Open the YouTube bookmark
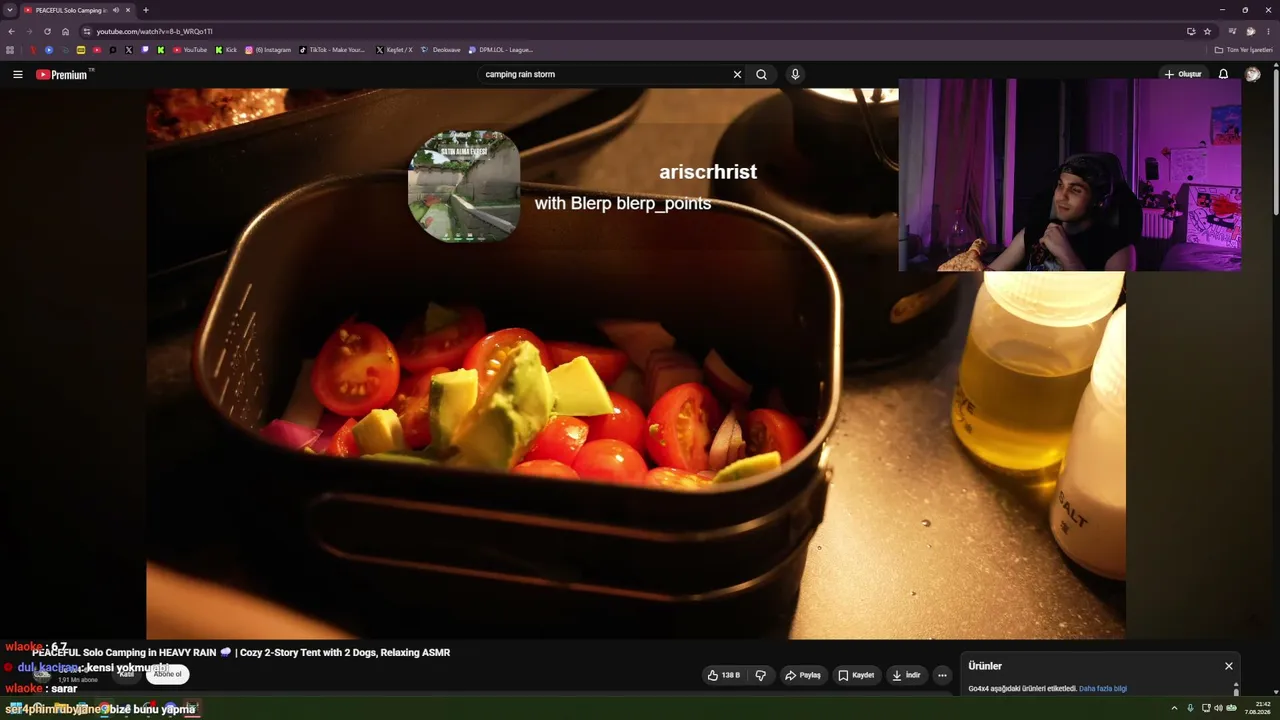This screenshot has width=1280, height=720. (190, 50)
